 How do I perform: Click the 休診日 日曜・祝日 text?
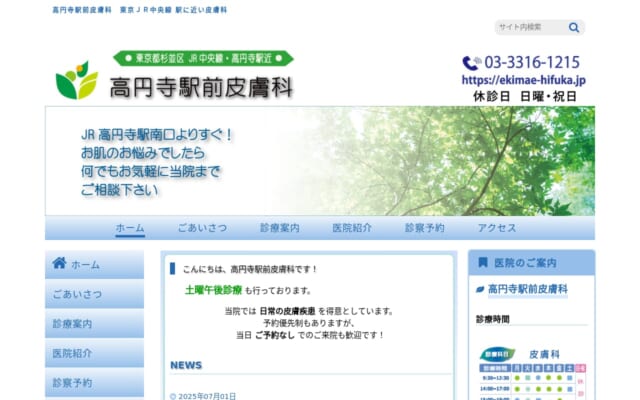(x=524, y=96)
